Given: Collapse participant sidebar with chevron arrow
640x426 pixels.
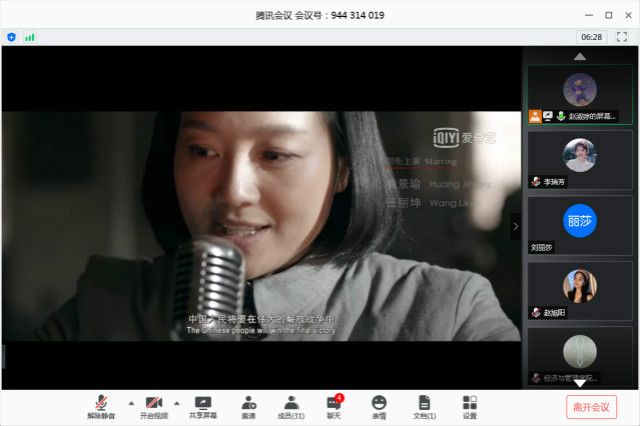Looking at the screenshot, I should pos(516,226).
